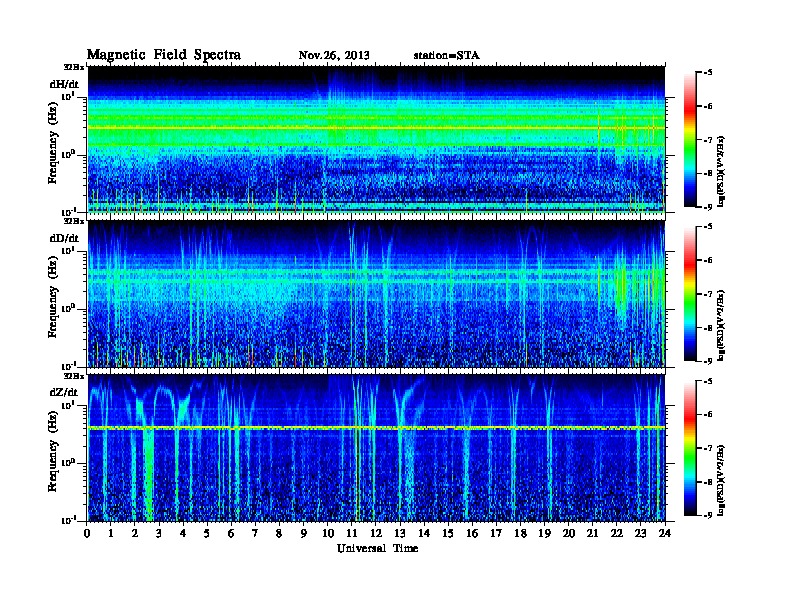Click the dD/dt panel color bar
Screen dimensions: 792x612
[690, 293]
